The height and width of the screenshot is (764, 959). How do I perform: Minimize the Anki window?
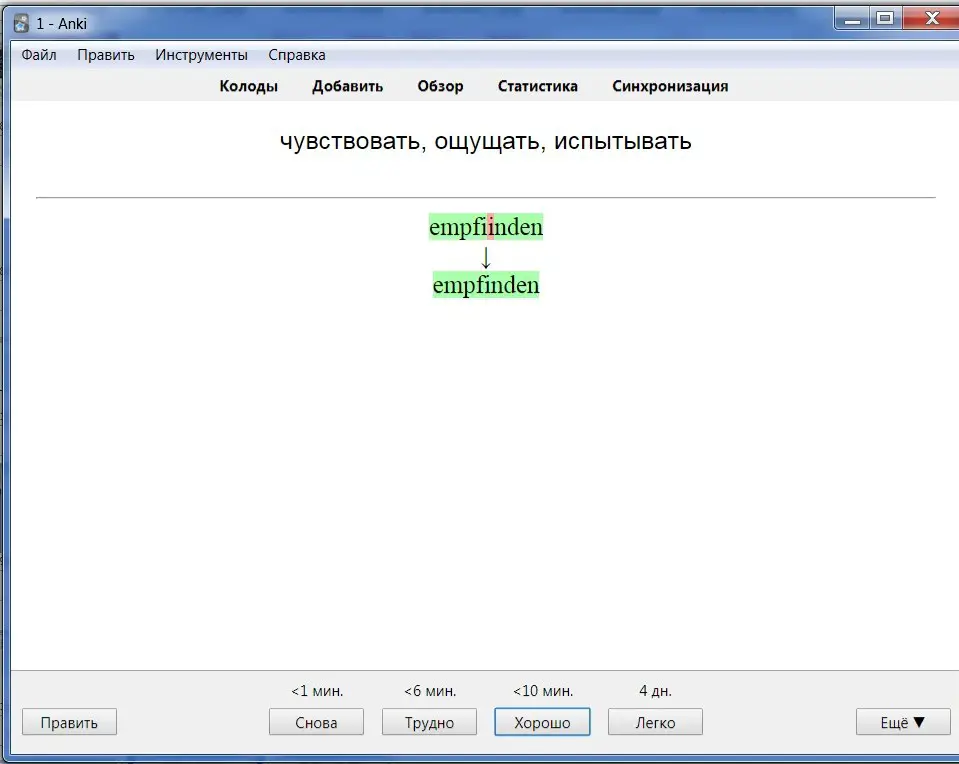coord(853,18)
